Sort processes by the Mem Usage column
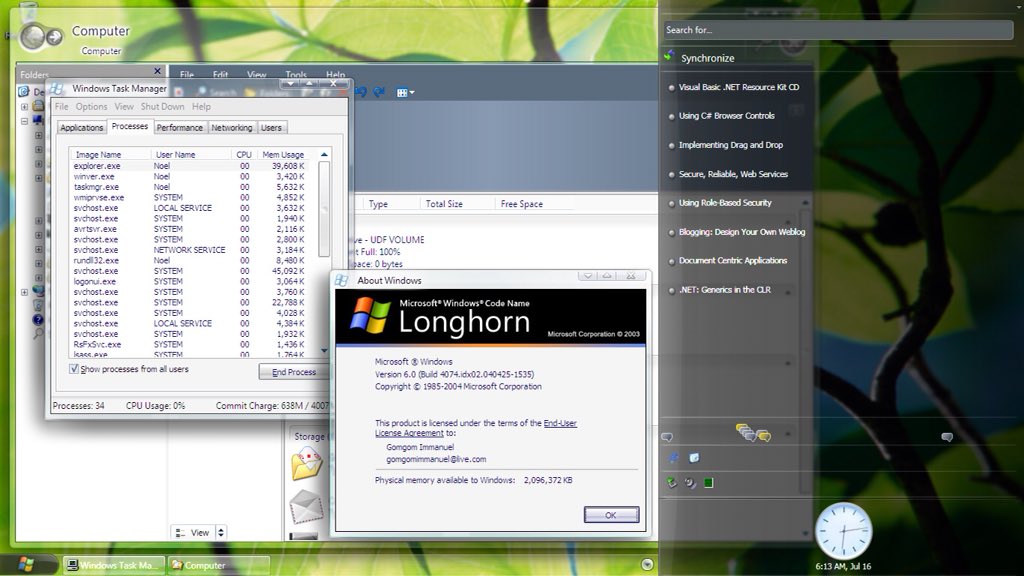 coord(283,155)
